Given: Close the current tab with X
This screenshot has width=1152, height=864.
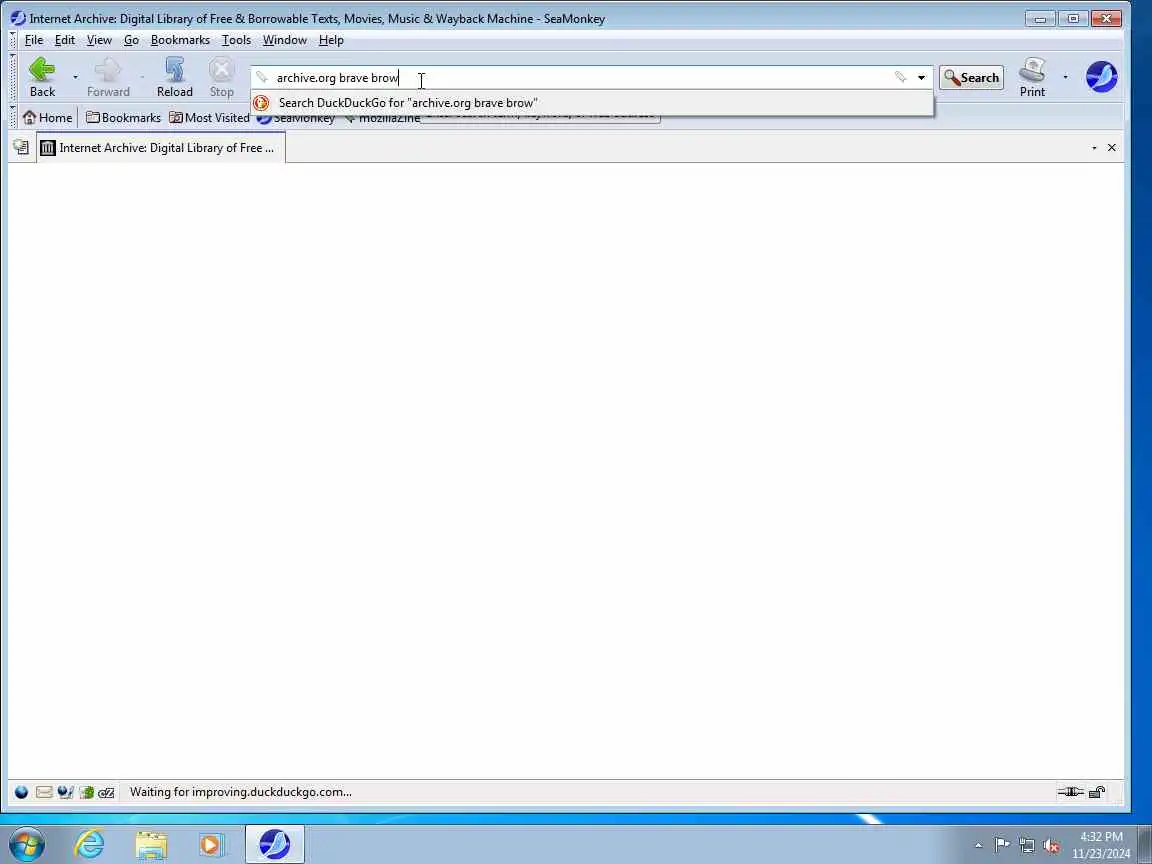Looking at the screenshot, I should point(1112,148).
